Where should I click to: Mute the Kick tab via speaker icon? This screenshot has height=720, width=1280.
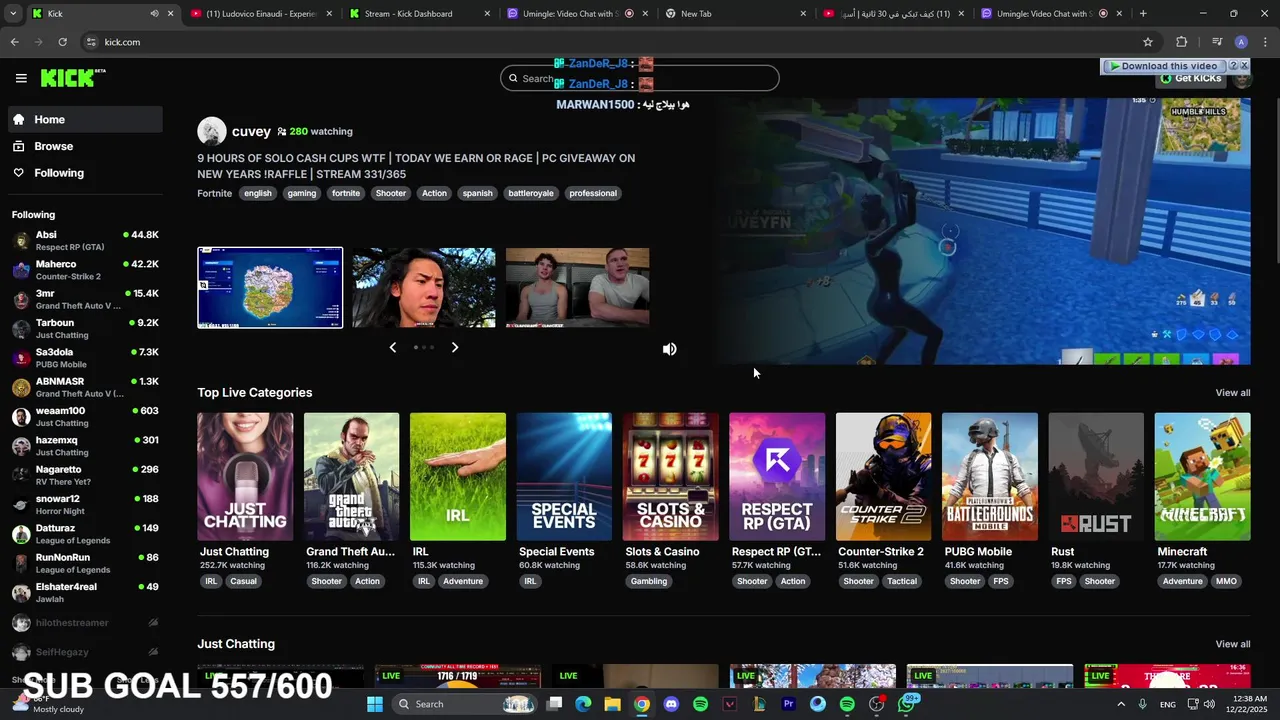154,14
